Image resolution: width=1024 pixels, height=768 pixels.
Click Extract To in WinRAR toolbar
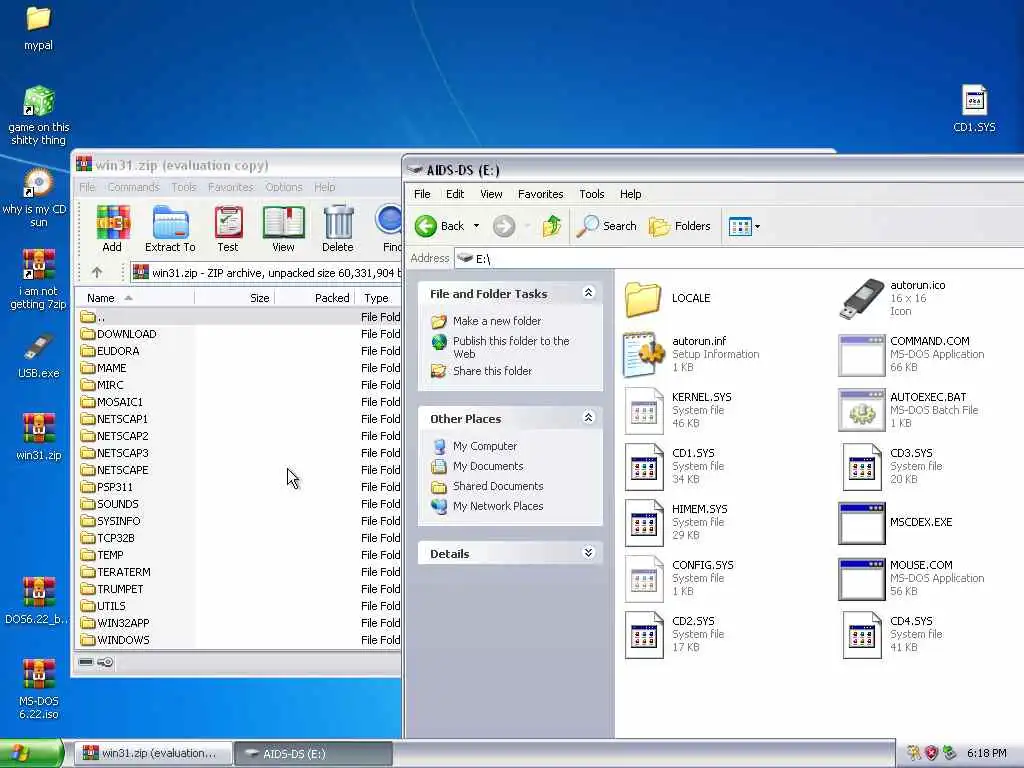point(170,229)
